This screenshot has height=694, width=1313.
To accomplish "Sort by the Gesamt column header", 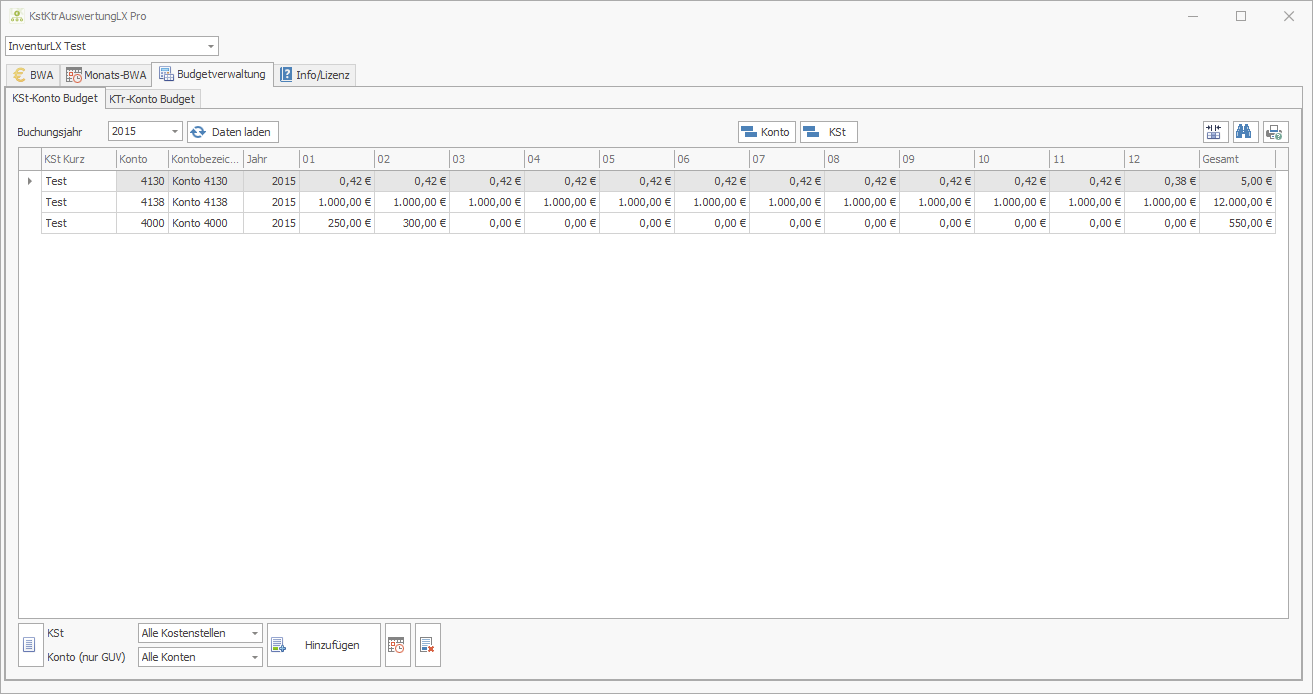I will (1236, 159).
